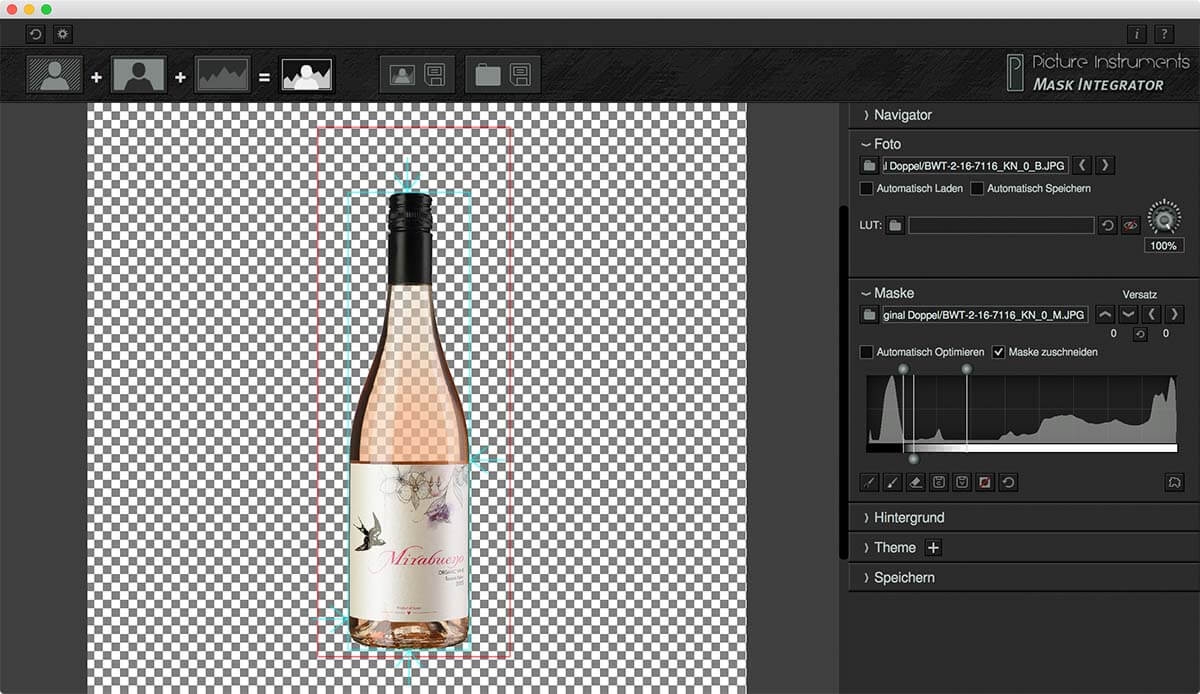
Task: Click the puzzle-shaped icon beside mask tools
Action: [x=1174, y=483]
